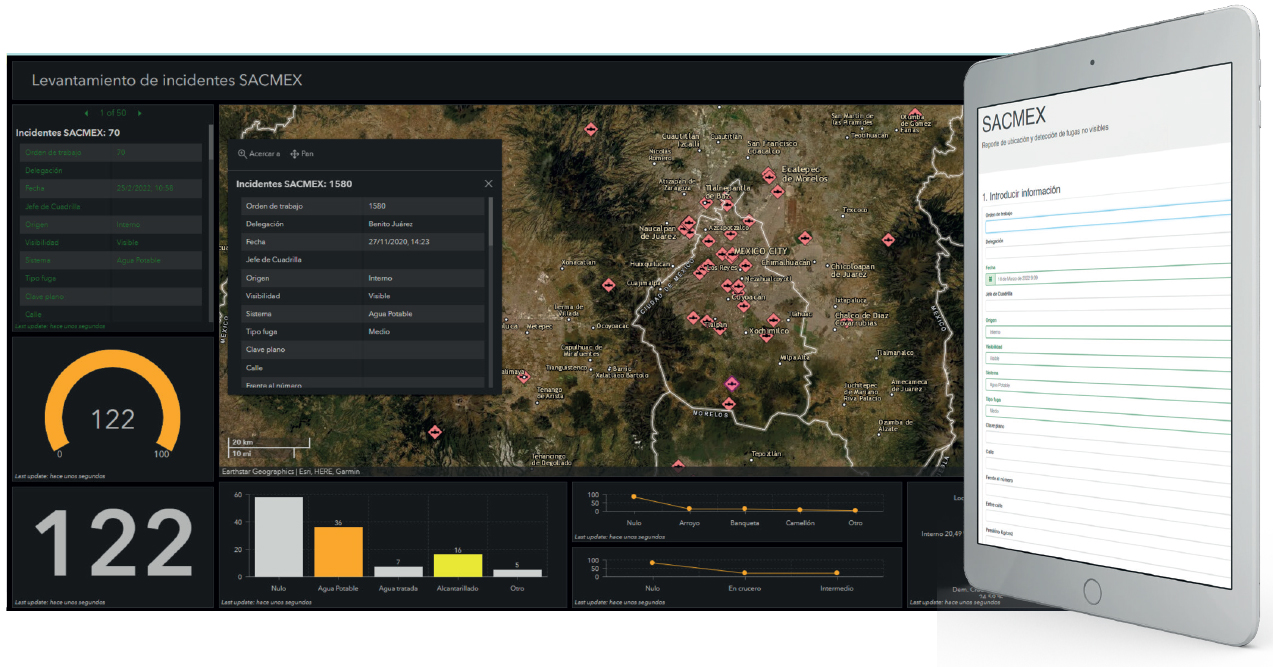Click the large 122 indicator number
The width and height of the screenshot is (1273, 667).
click(x=114, y=545)
